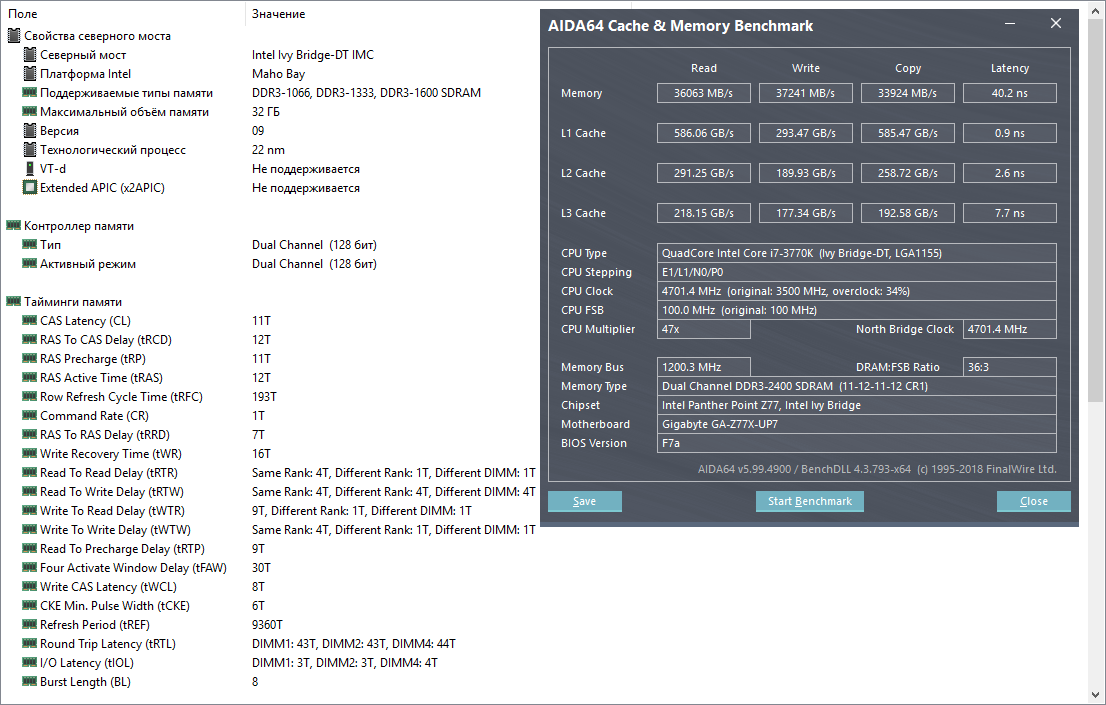
Task: Select the L3 Cache Latency value 7.7 ns
Action: [1010, 213]
